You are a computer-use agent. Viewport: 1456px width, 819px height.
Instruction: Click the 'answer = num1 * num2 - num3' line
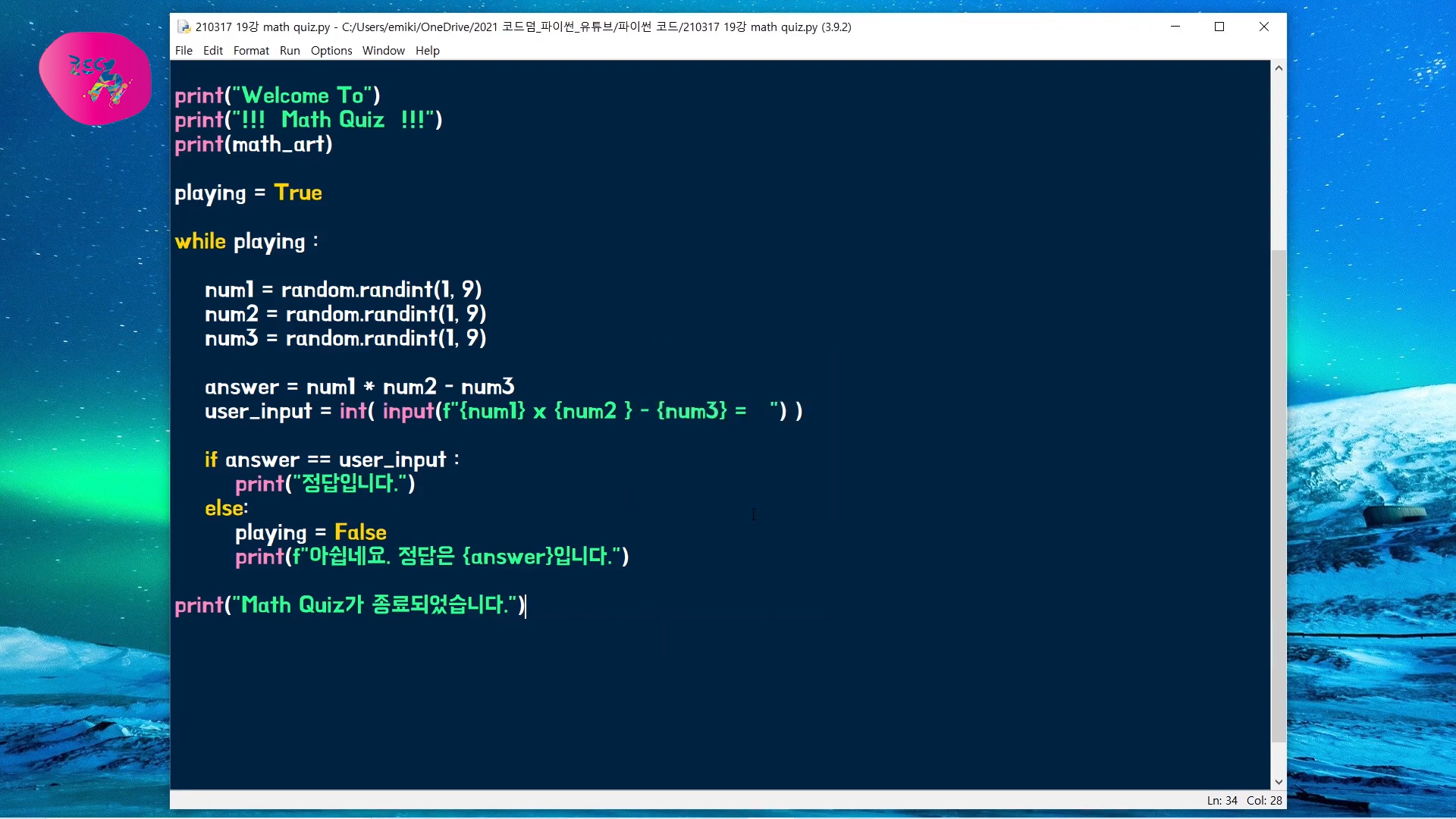point(359,387)
